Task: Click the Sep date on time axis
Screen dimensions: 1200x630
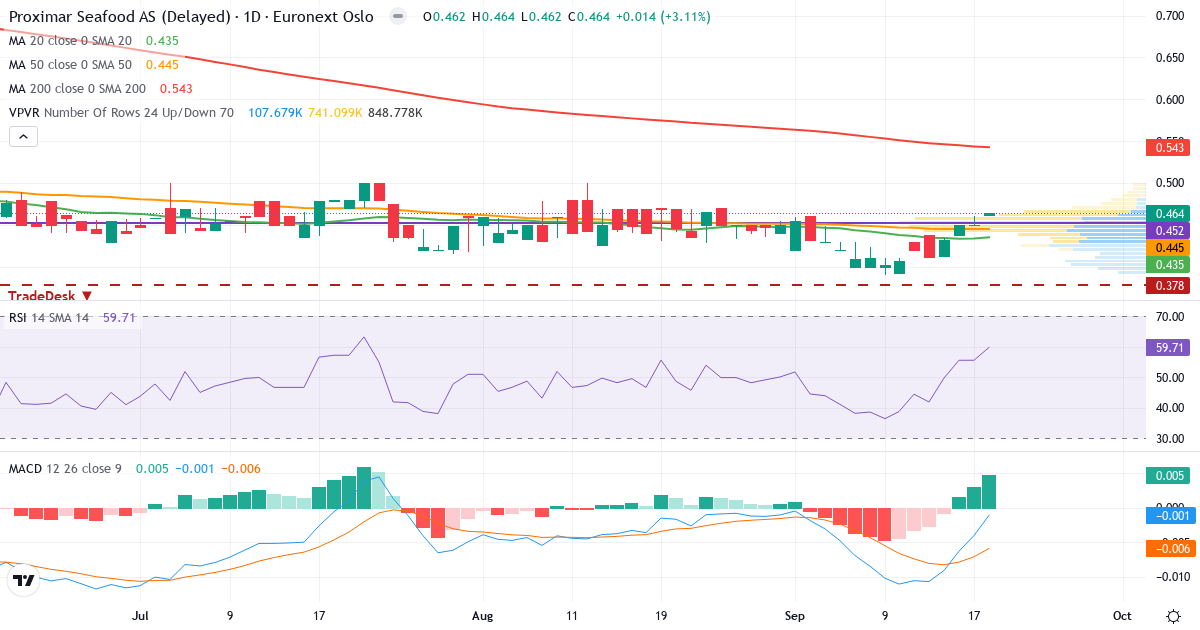Action: 795,615
